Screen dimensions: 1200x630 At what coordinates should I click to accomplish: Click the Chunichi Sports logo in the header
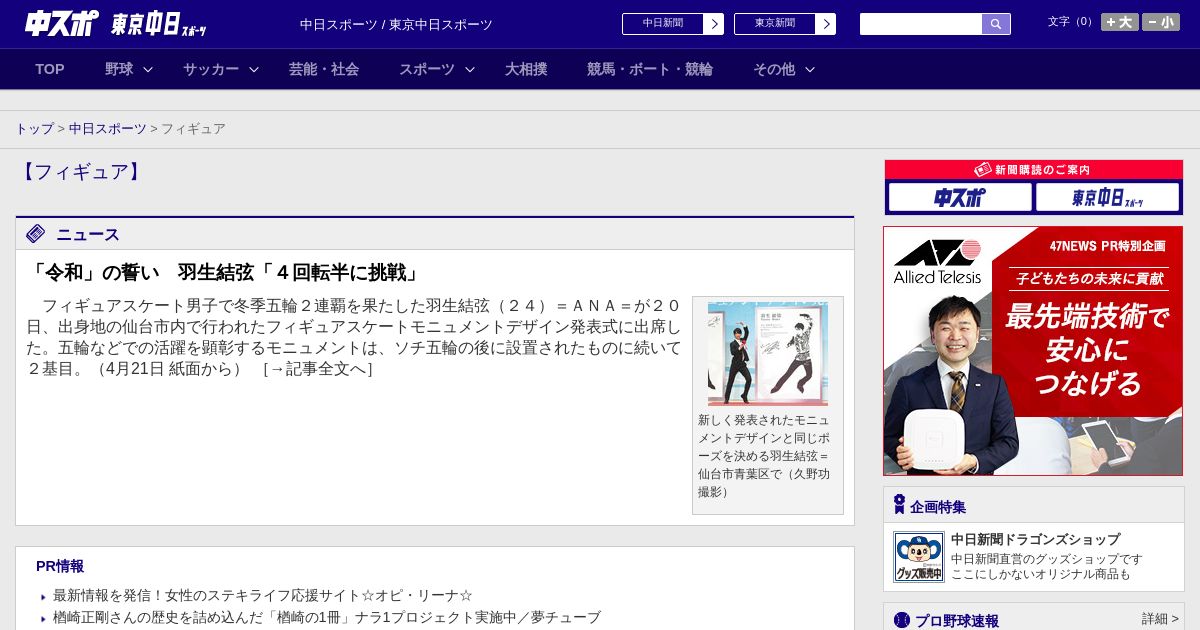pos(61,23)
